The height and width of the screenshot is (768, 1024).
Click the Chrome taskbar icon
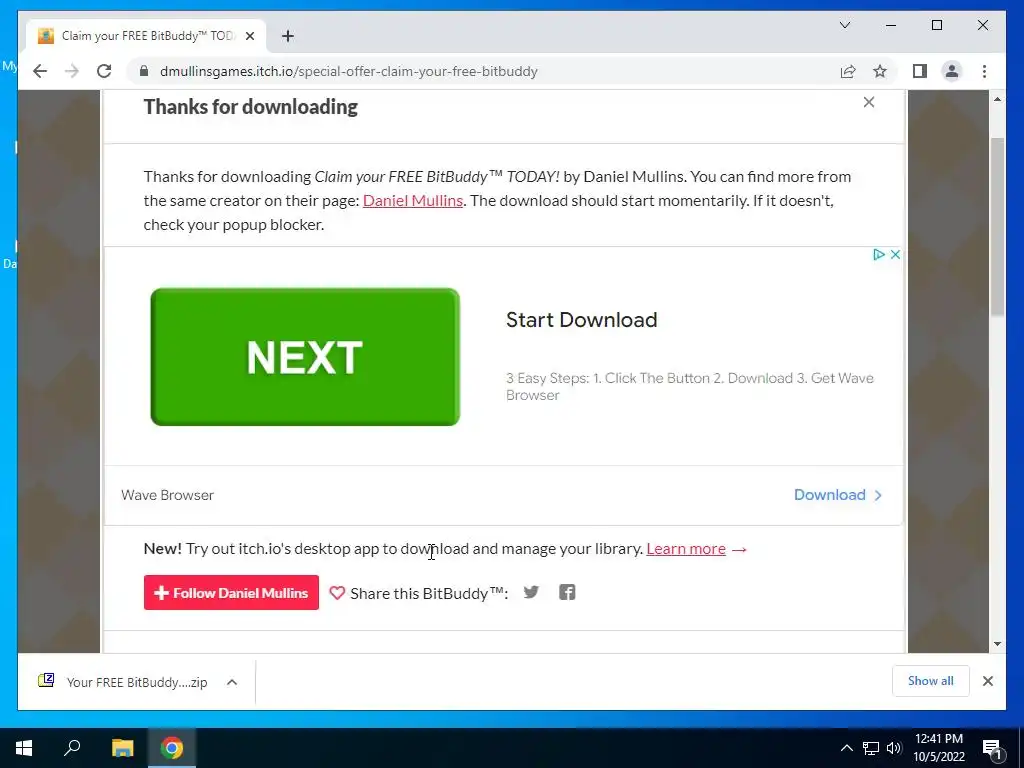pyautogui.click(x=172, y=748)
